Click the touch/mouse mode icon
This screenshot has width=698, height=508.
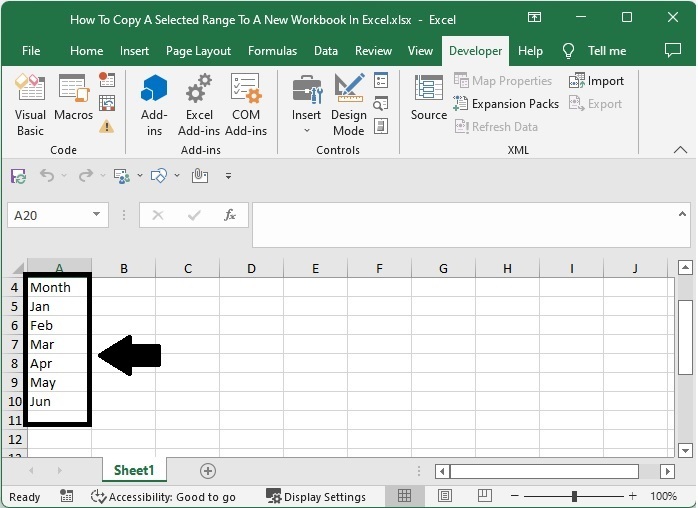[200, 175]
